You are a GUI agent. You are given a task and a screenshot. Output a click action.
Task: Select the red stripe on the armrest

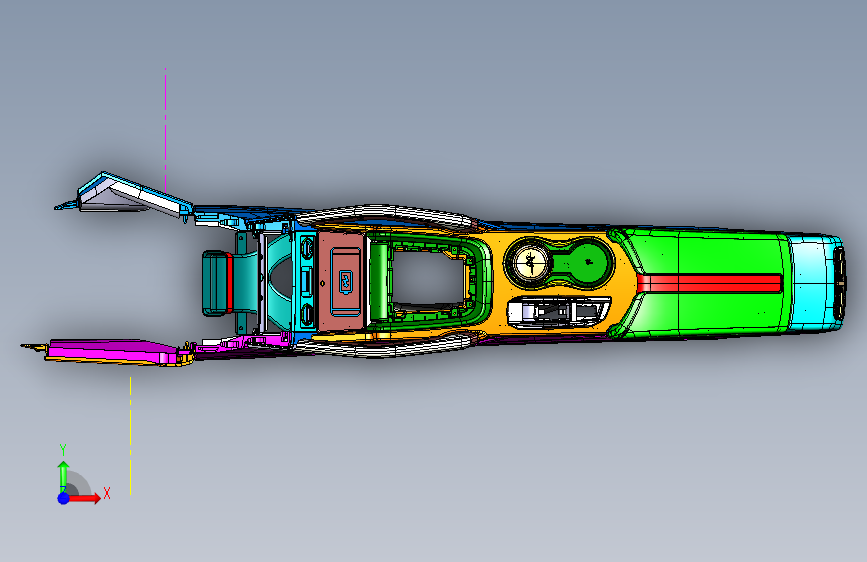(709, 284)
